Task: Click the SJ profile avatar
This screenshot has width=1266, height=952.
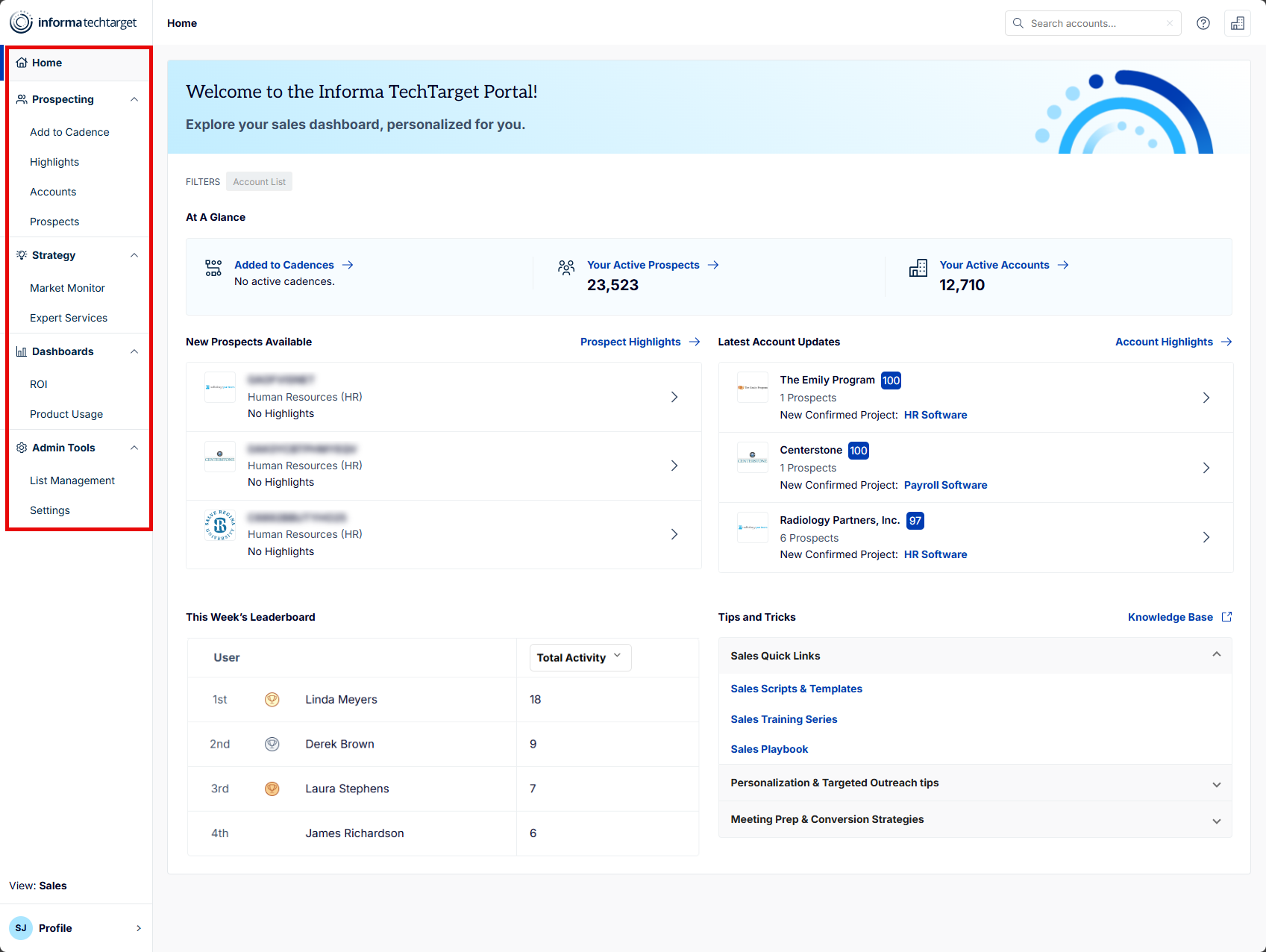Action: pos(21,928)
